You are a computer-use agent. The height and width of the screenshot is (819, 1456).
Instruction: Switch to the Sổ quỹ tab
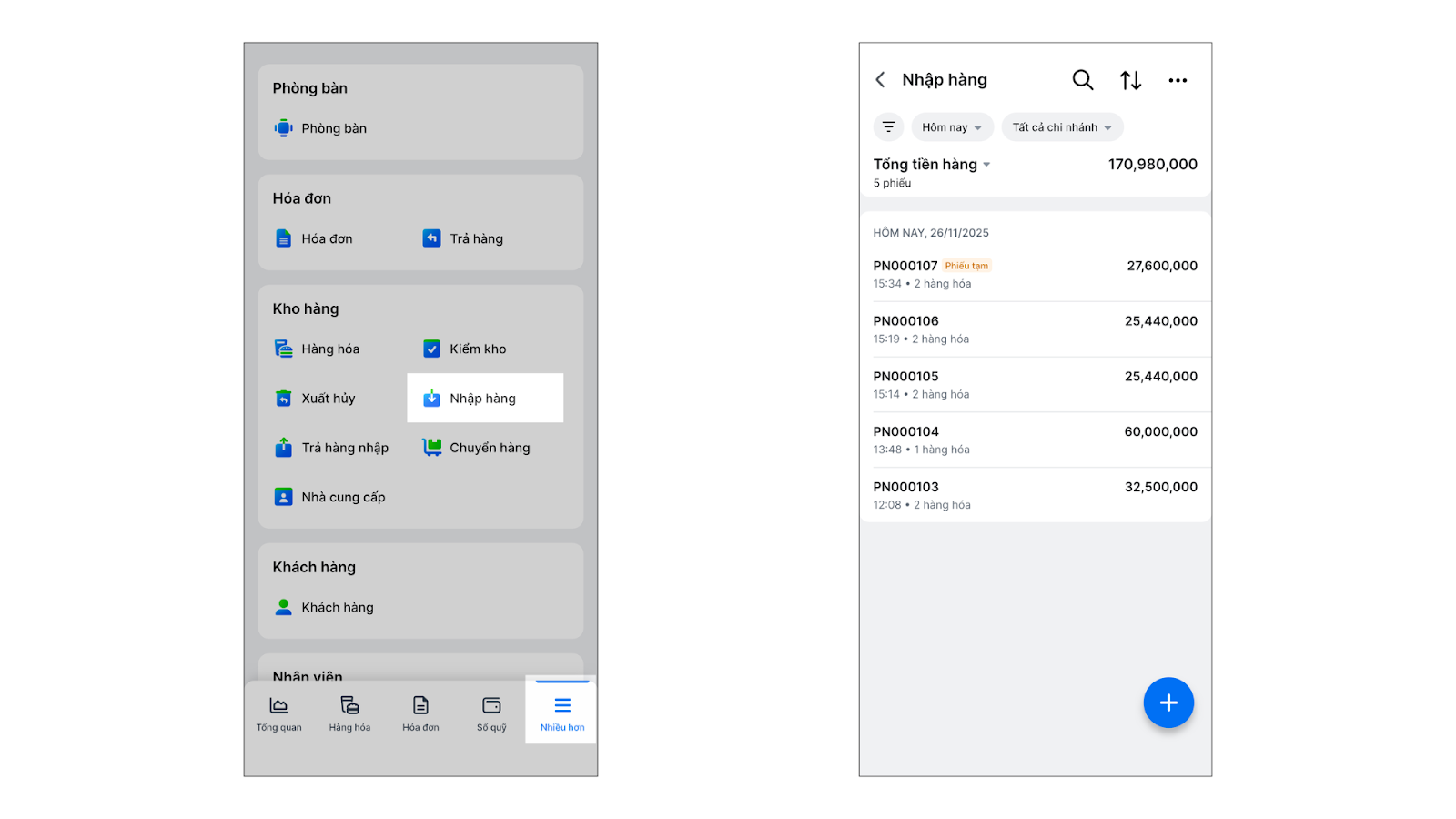point(491,713)
